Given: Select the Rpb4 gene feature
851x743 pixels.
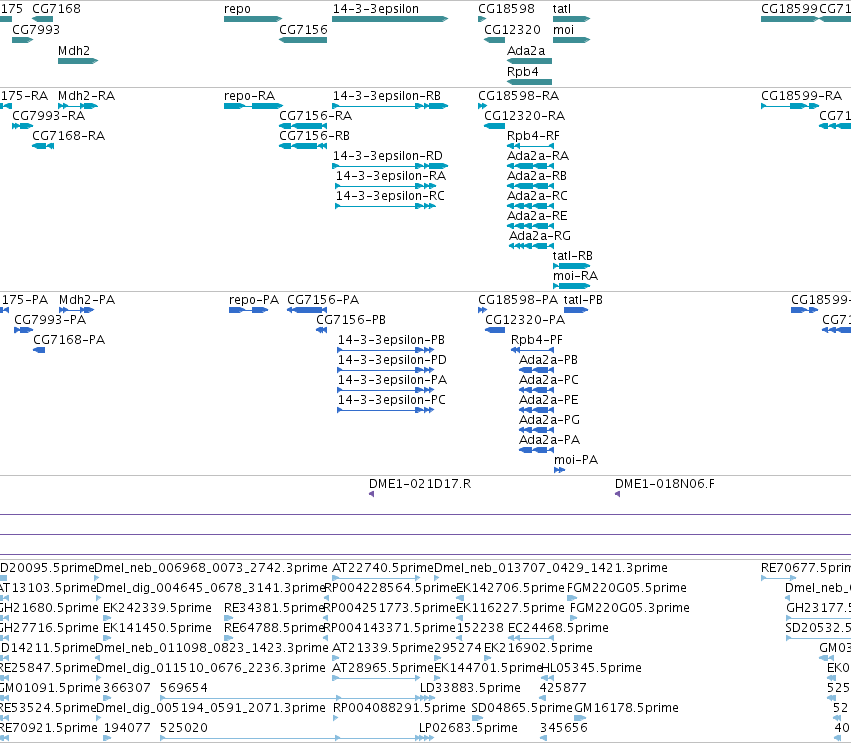Looking at the screenshot, I should 529,82.
